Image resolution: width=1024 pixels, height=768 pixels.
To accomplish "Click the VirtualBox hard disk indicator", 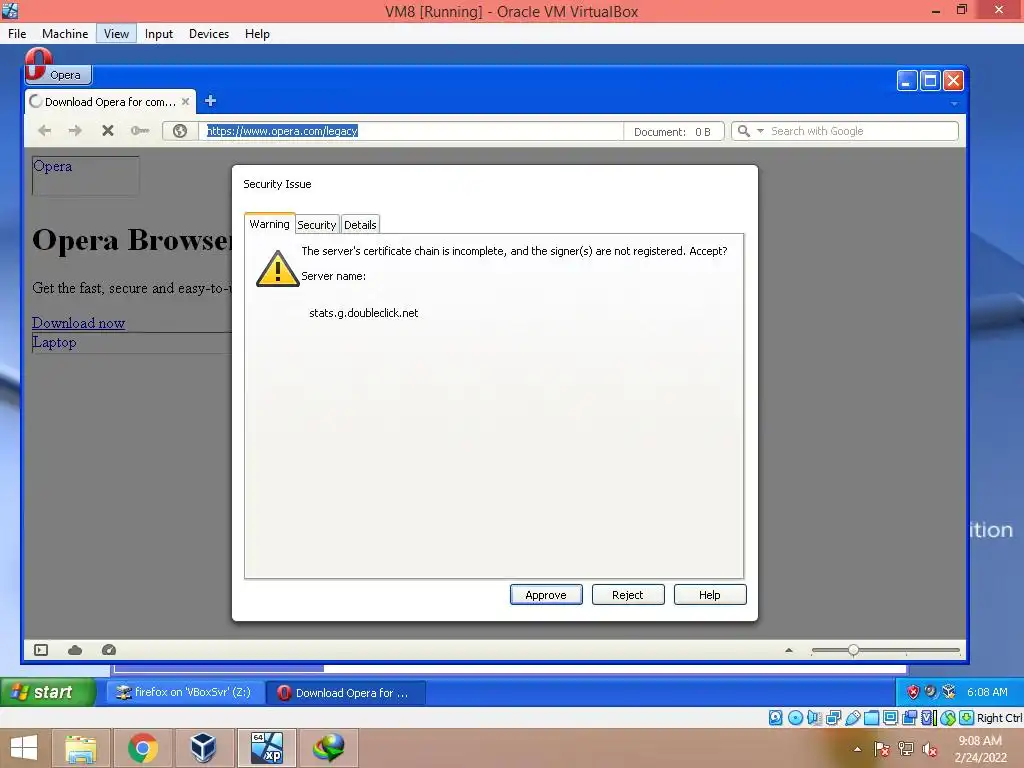I will tap(776, 718).
